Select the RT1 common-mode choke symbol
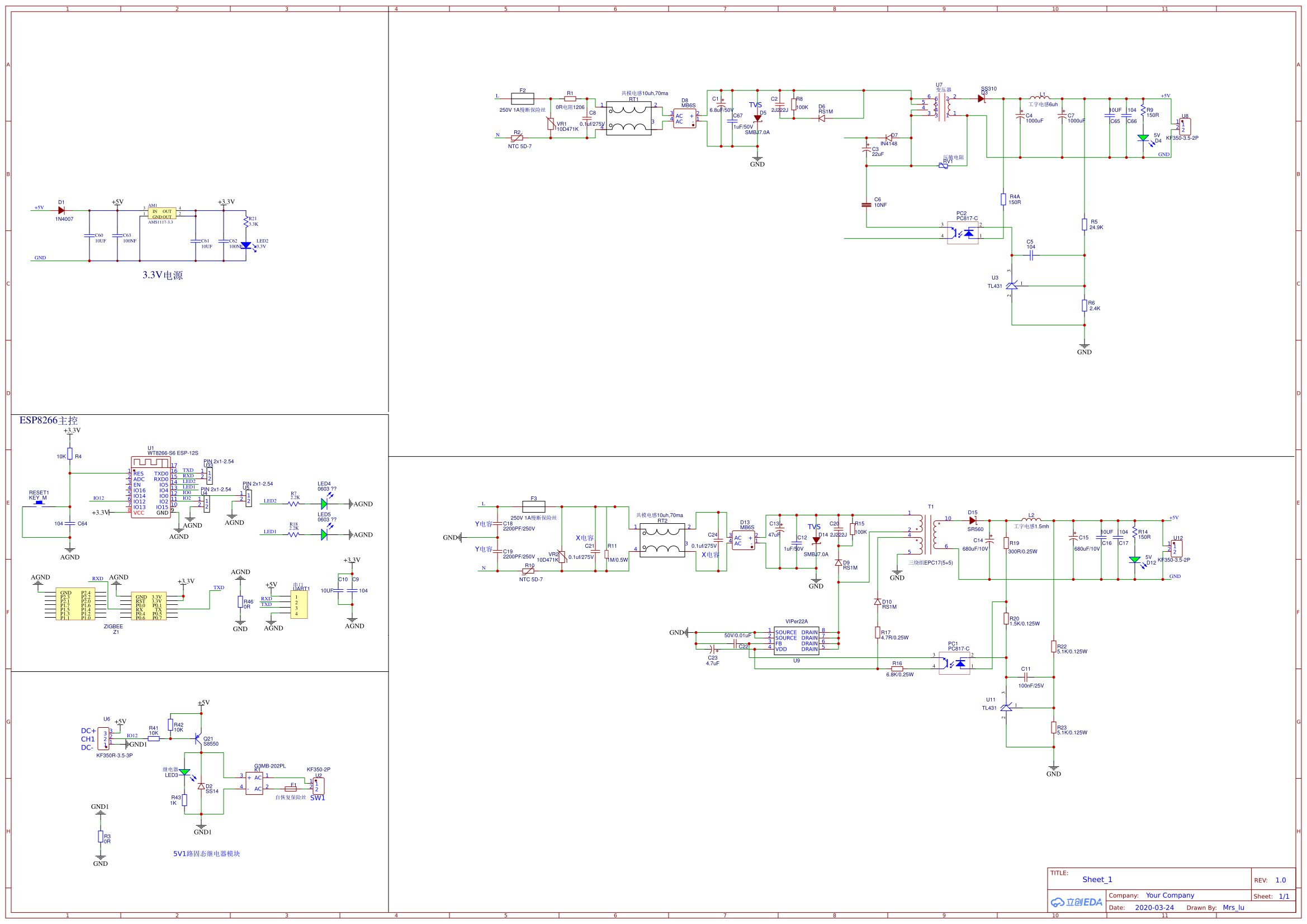The image size is (1307, 924). (x=628, y=119)
